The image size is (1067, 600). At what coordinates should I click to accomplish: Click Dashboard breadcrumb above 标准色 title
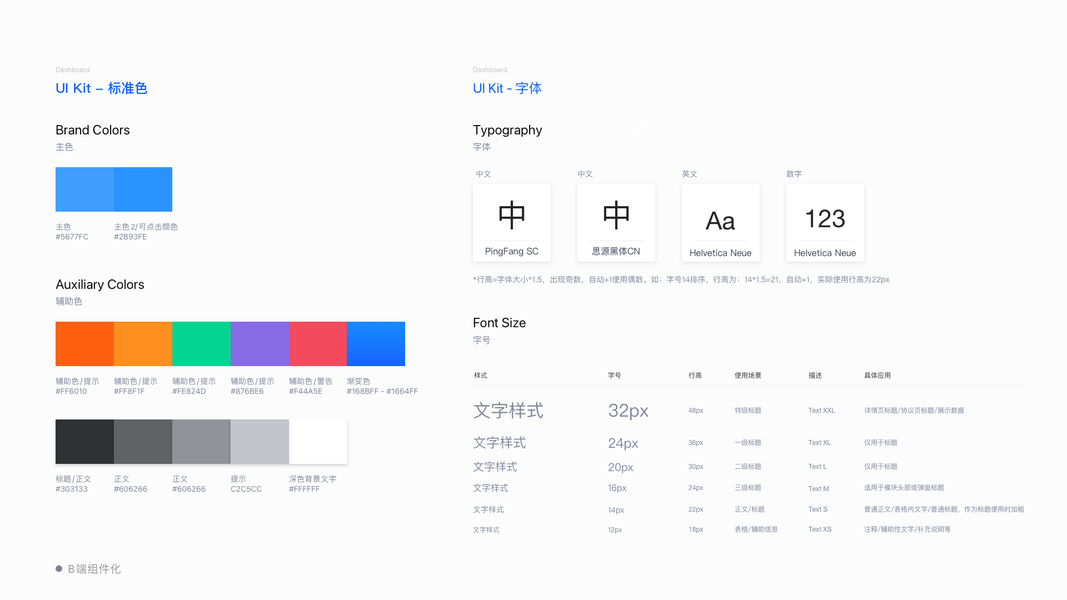click(x=73, y=70)
